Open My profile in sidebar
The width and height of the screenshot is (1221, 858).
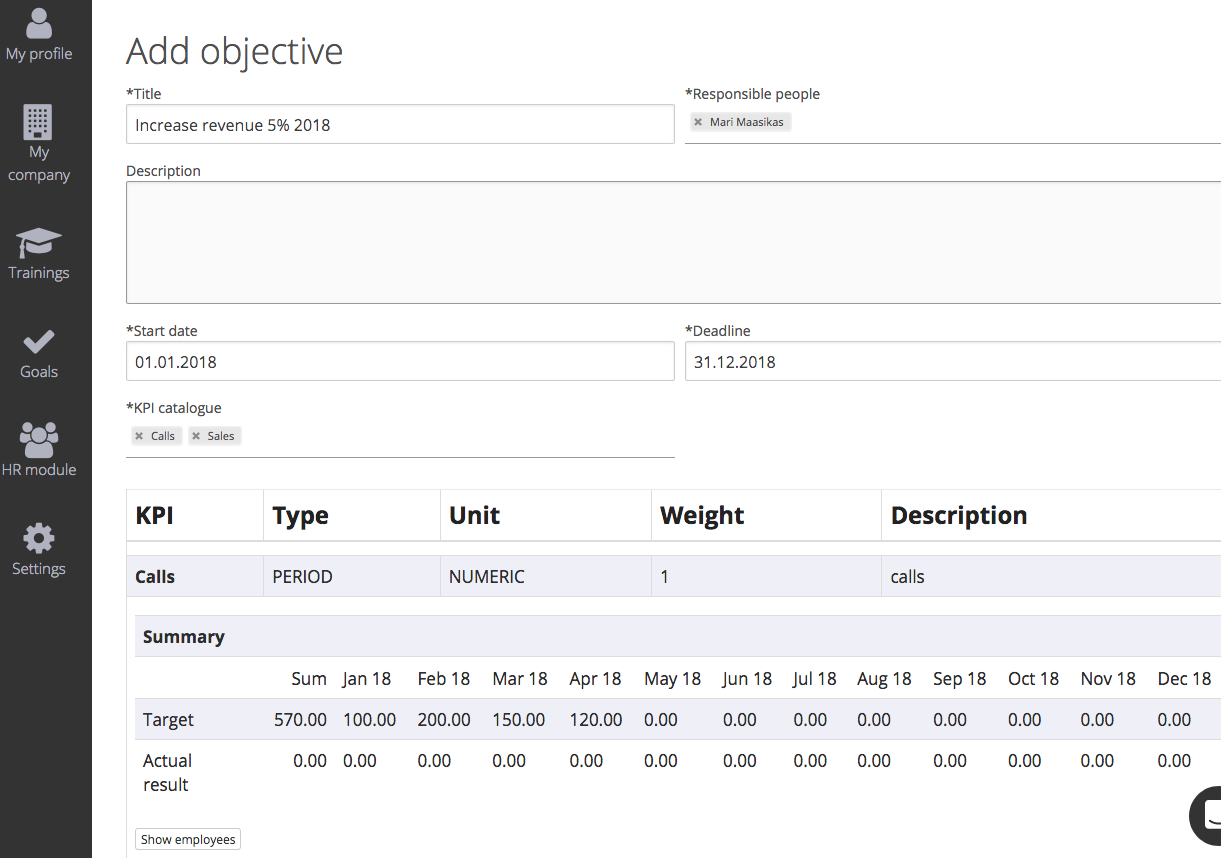[39, 36]
